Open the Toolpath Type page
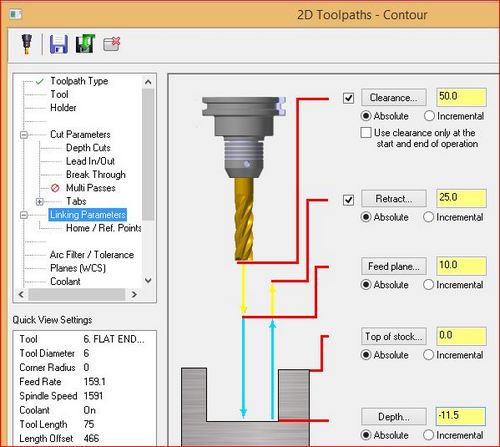This screenshot has height=447, width=500. [x=79, y=81]
